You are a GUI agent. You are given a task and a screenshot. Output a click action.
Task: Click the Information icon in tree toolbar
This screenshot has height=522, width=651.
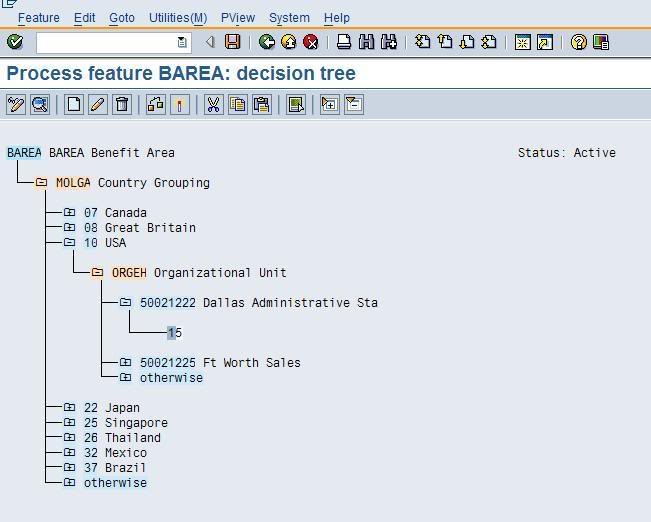(x=180, y=104)
